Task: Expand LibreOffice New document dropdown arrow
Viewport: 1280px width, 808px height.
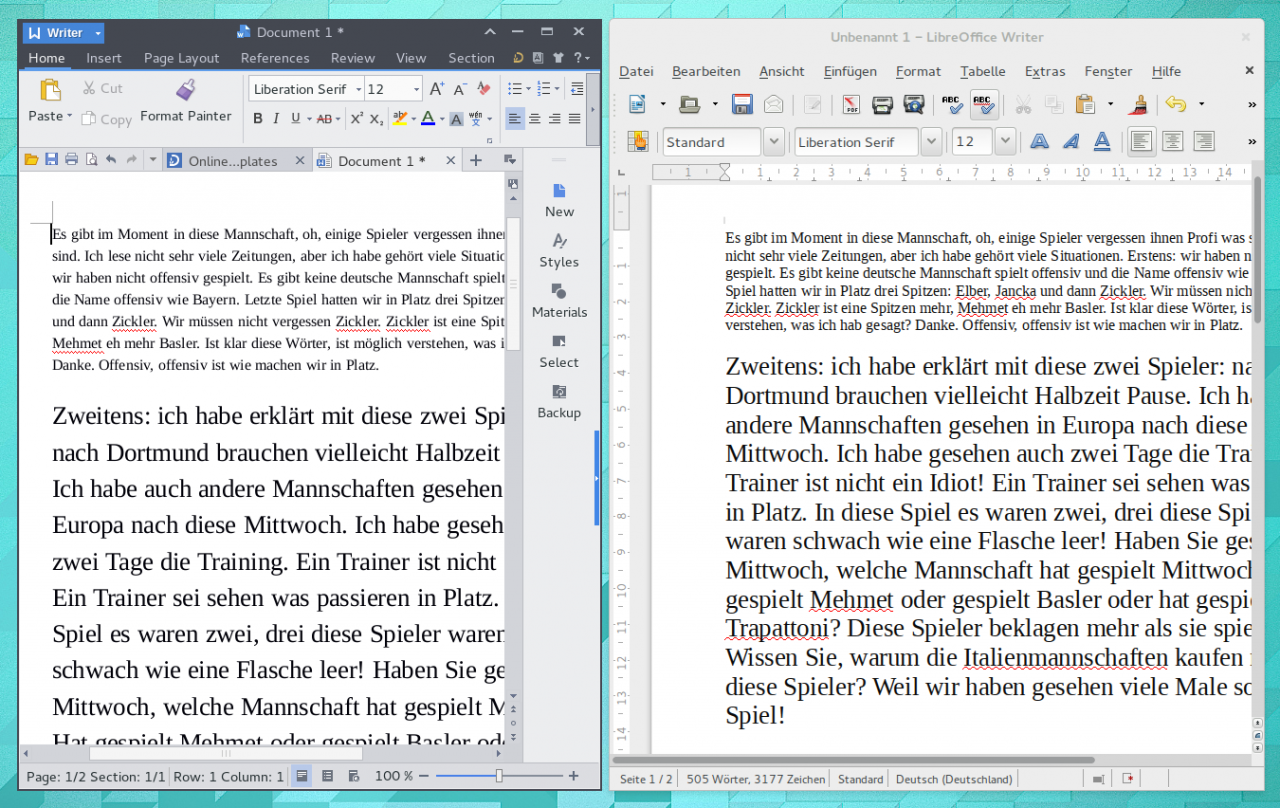Action: 662,104
